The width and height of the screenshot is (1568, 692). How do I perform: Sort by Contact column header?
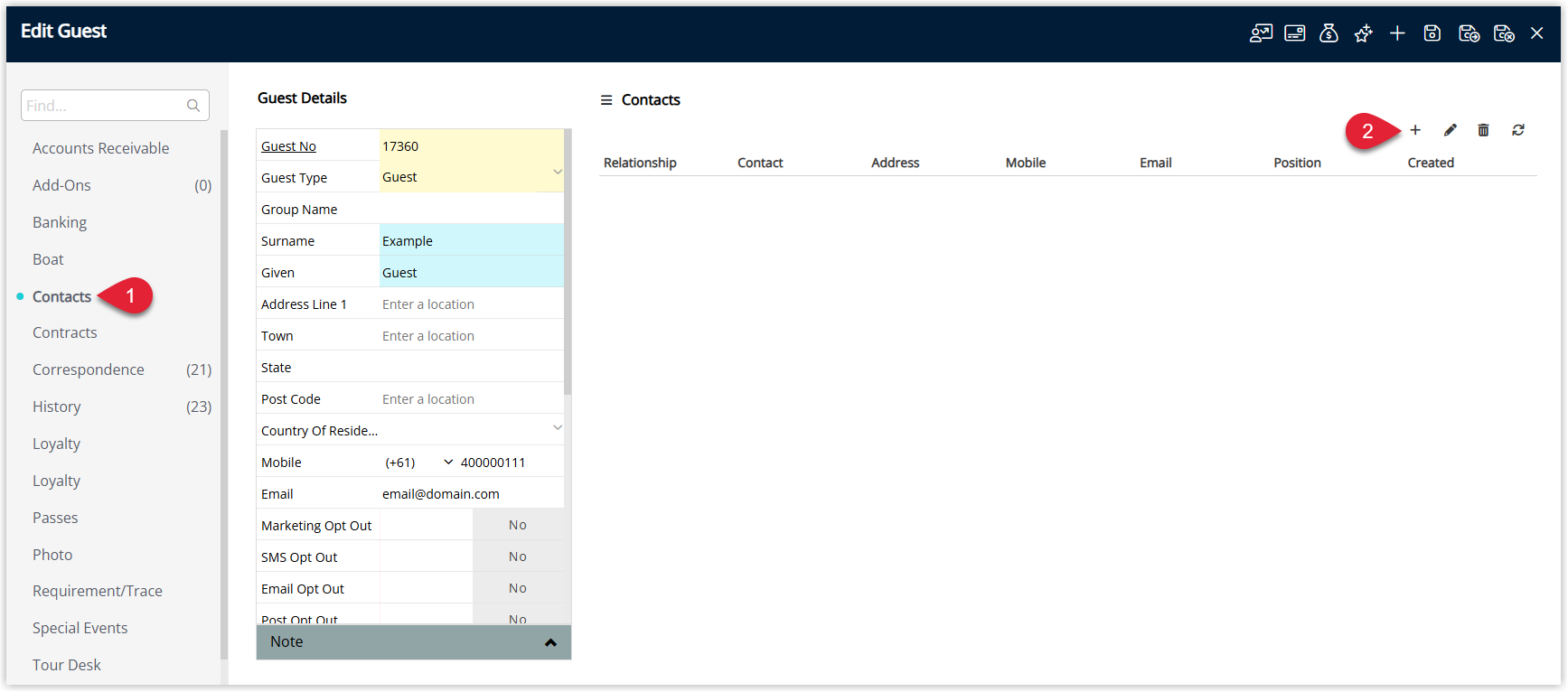pos(760,163)
